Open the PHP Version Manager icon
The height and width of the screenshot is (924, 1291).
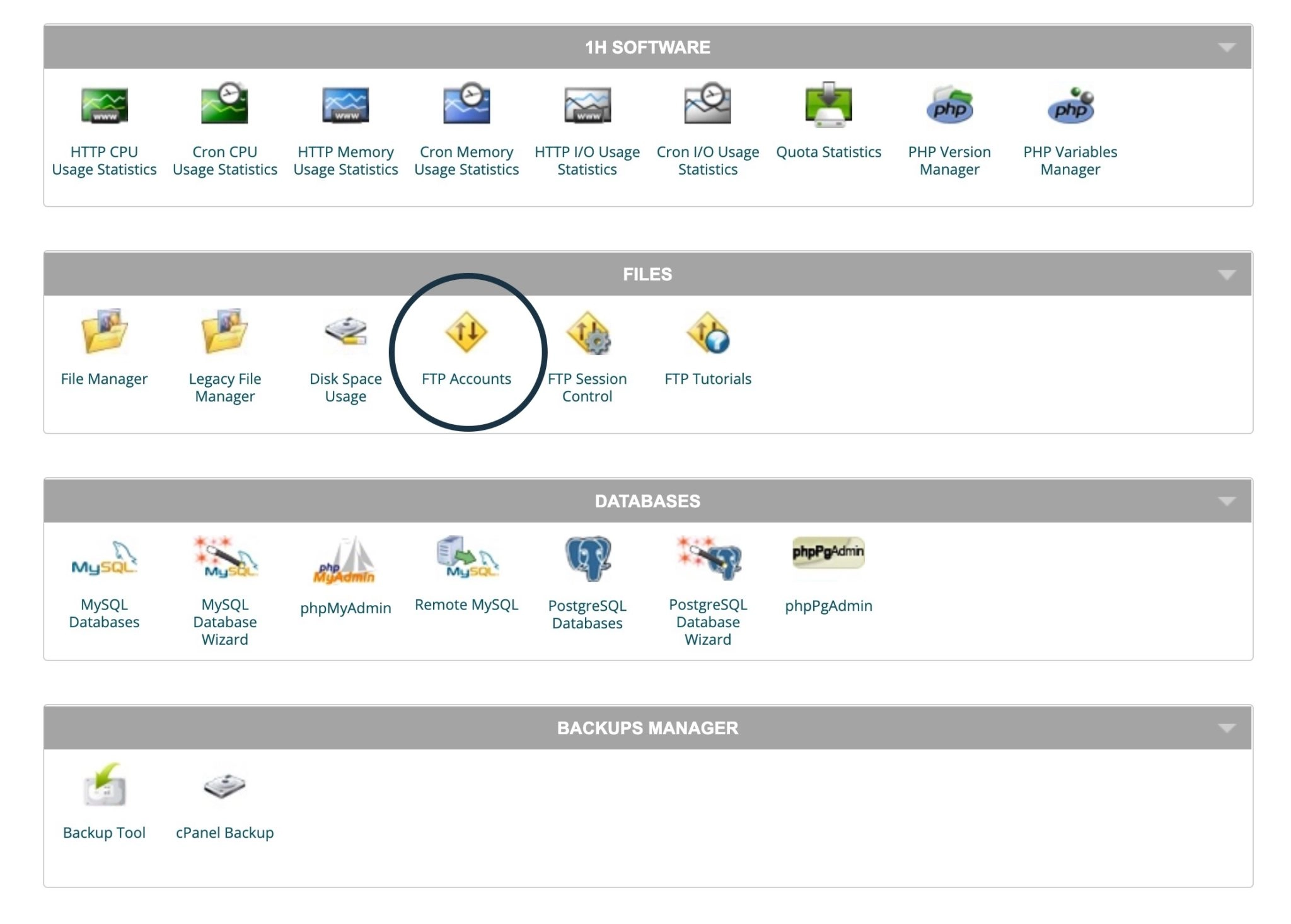pos(949,105)
